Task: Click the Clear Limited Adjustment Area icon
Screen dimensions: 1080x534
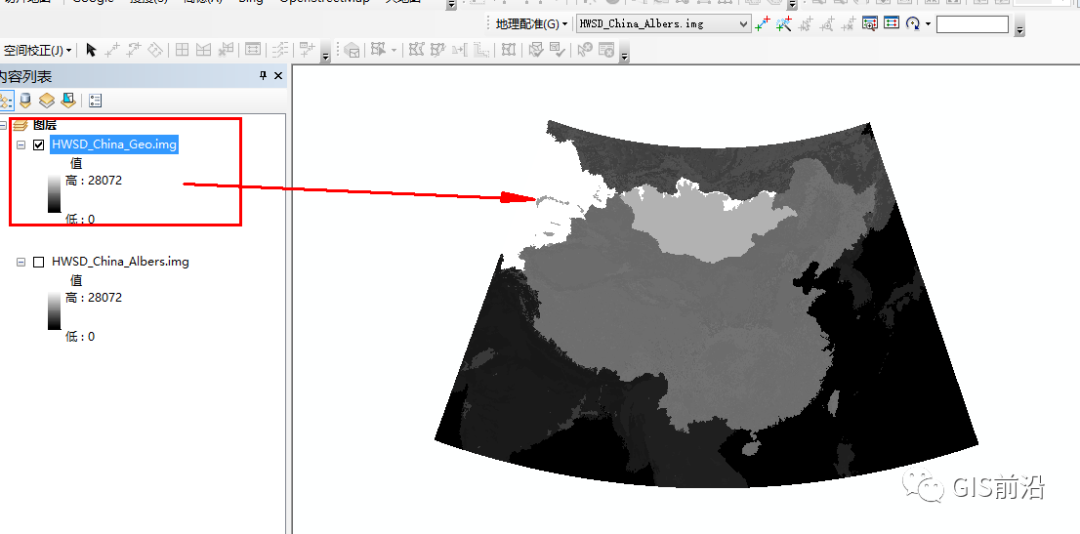Action: tap(225, 50)
